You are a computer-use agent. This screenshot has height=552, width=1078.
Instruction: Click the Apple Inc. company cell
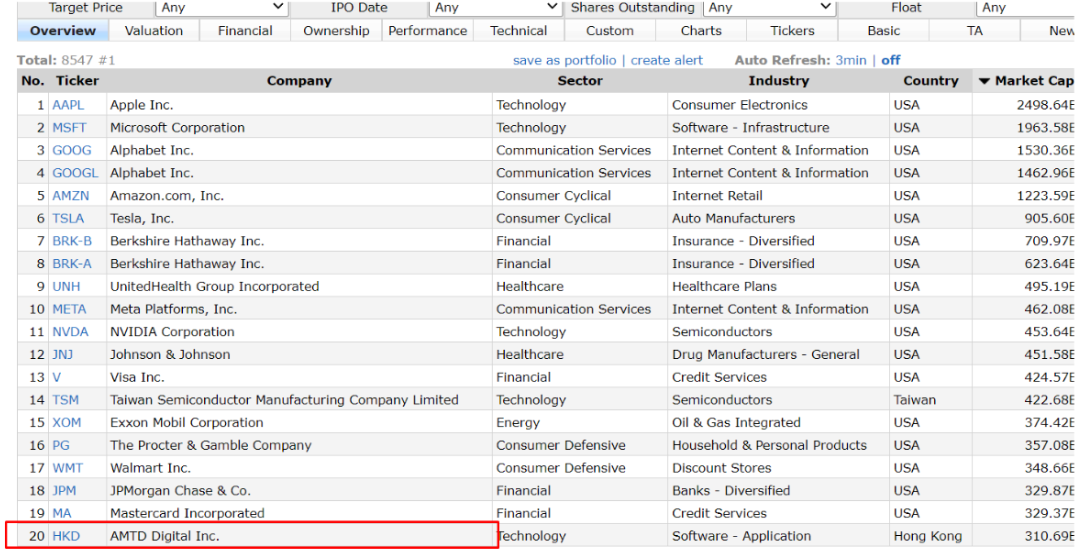click(299, 105)
